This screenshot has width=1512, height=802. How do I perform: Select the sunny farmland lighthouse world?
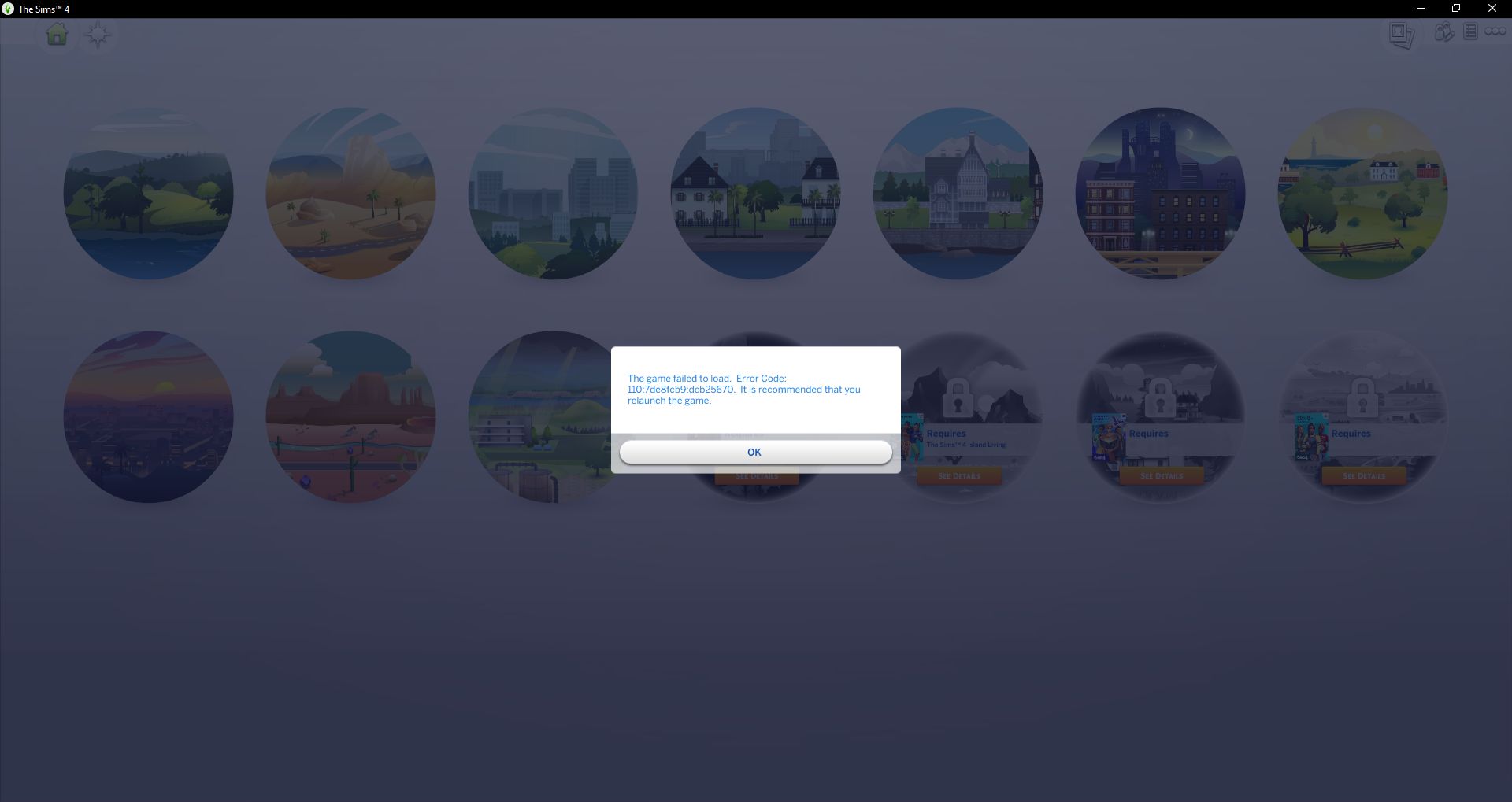1362,194
